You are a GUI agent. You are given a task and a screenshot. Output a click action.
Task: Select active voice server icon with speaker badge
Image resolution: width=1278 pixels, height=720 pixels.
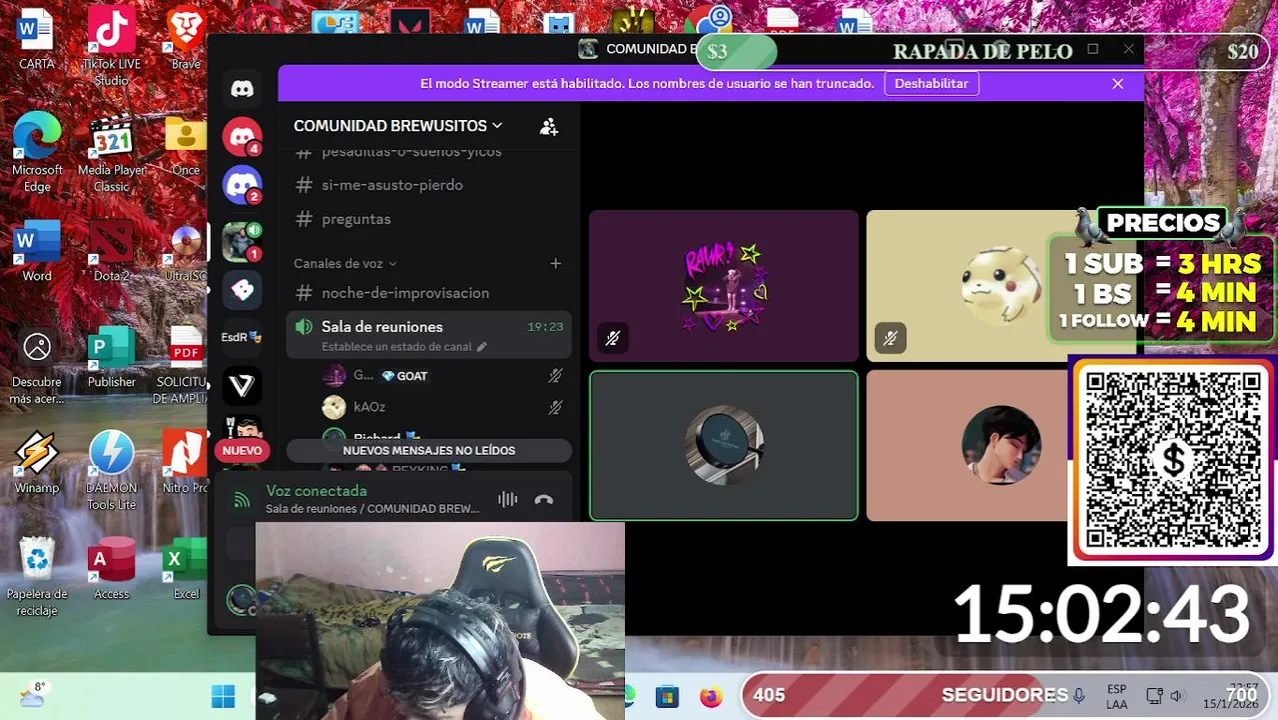click(x=242, y=241)
